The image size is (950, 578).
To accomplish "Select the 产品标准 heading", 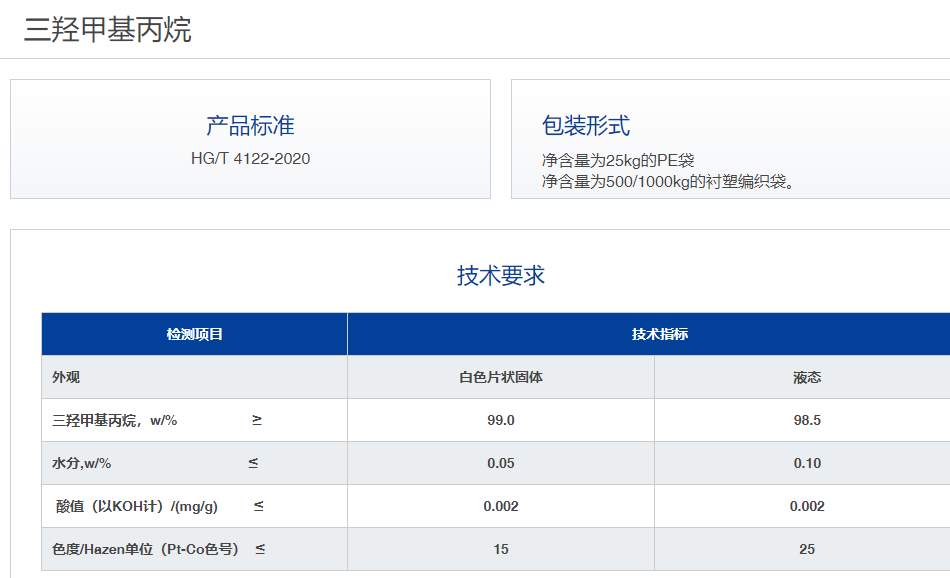I will click(x=250, y=126).
